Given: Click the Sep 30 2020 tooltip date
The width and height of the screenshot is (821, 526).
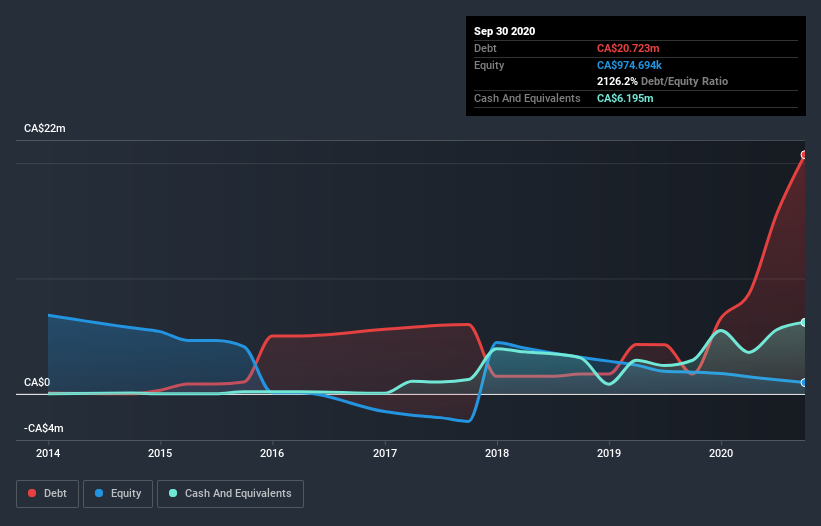Looking at the screenshot, I should (505, 31).
